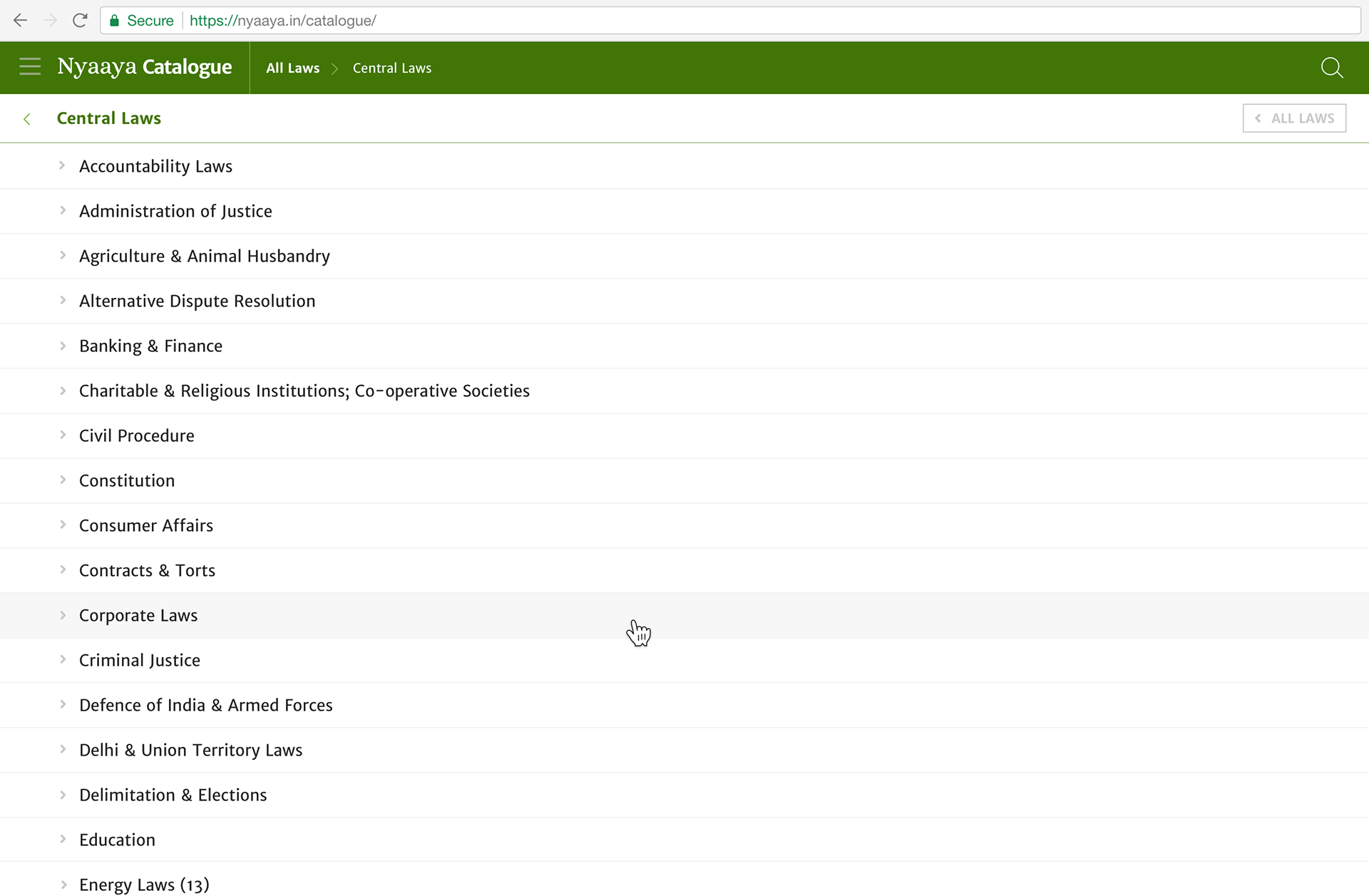Viewport: 1369px width, 896px height.
Task: Go to All Laws breadcrumb
Action: [292, 68]
